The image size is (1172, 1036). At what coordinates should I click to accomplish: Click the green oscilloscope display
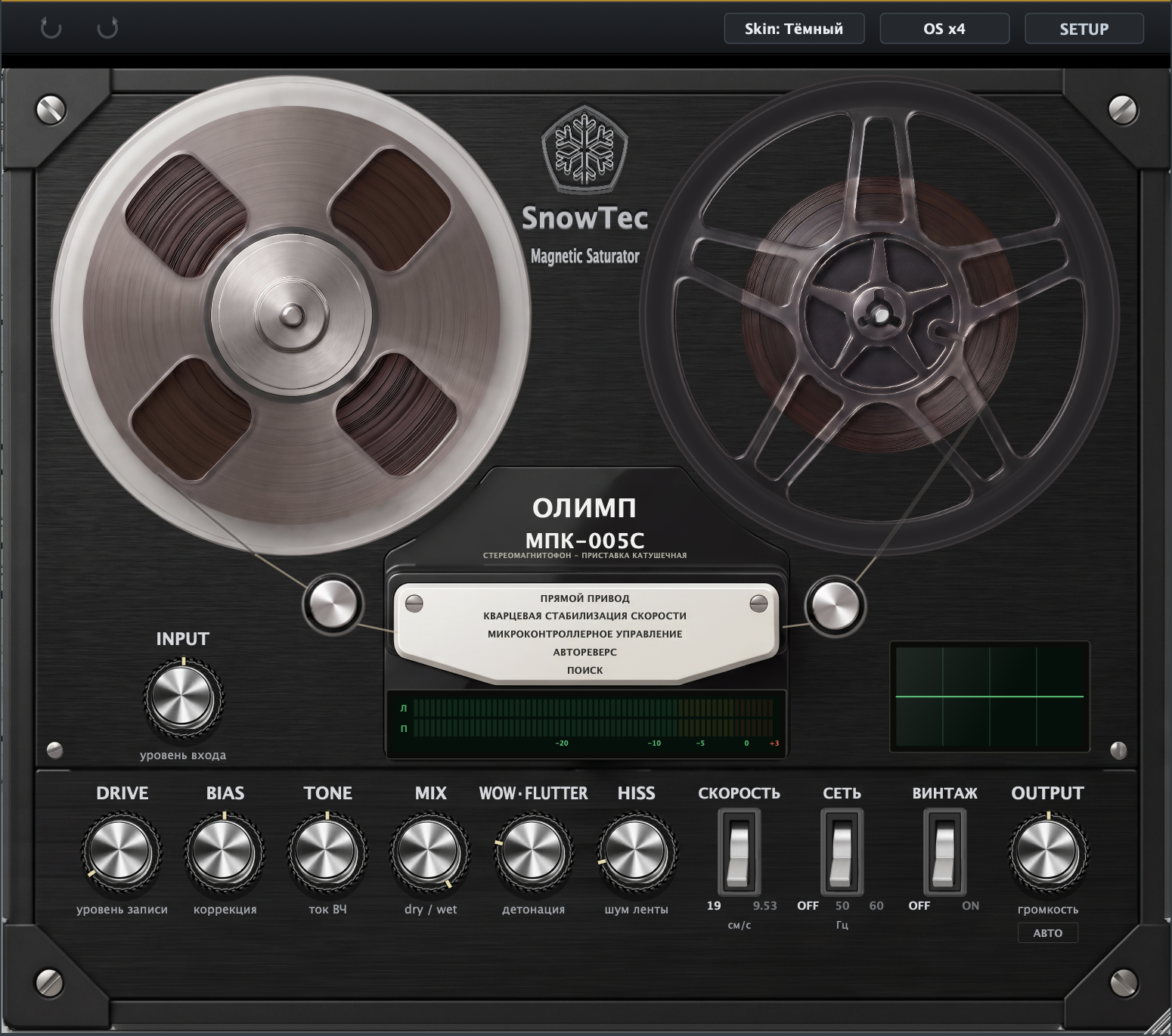pos(990,696)
